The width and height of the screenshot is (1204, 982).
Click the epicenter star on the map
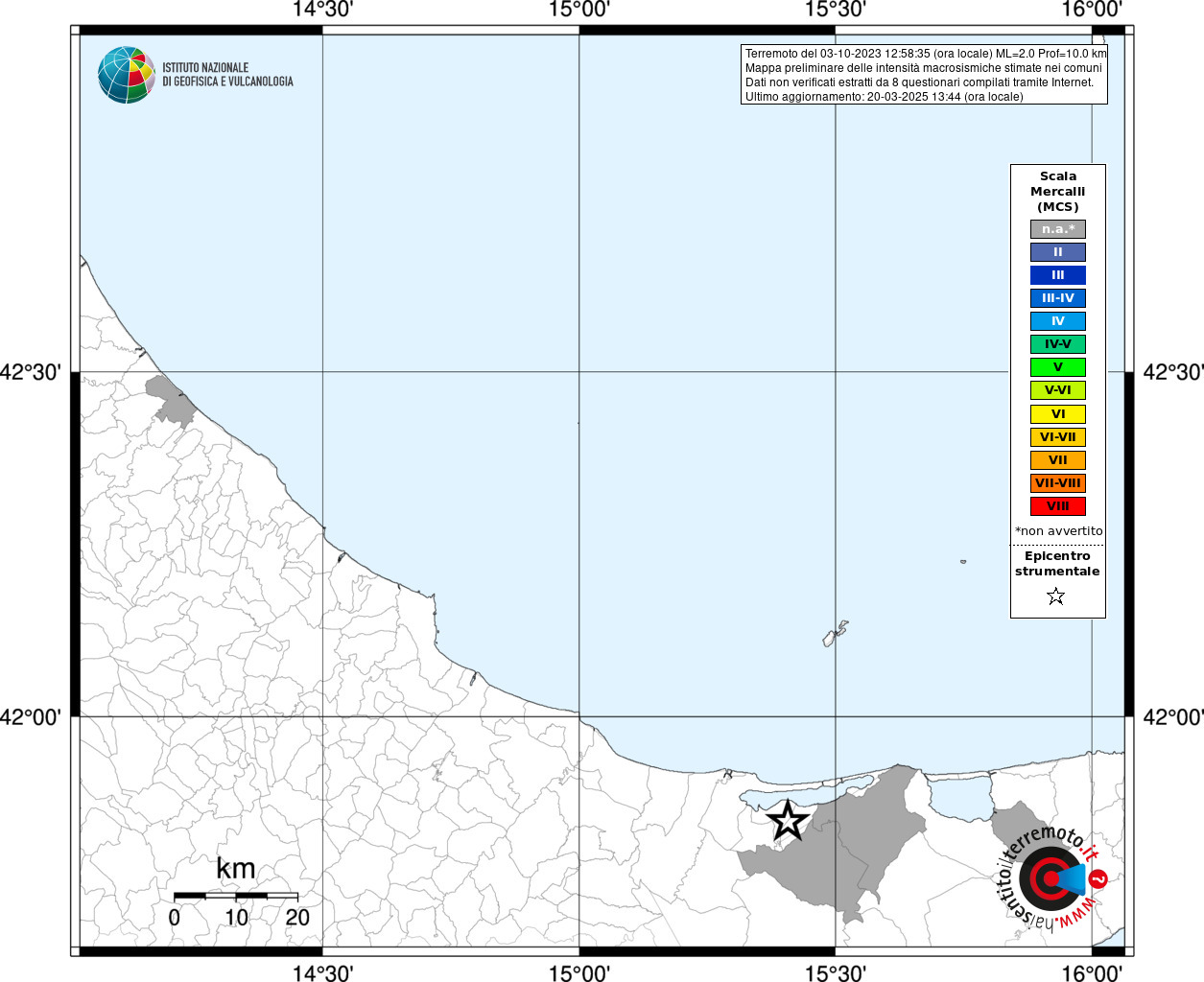(x=789, y=821)
